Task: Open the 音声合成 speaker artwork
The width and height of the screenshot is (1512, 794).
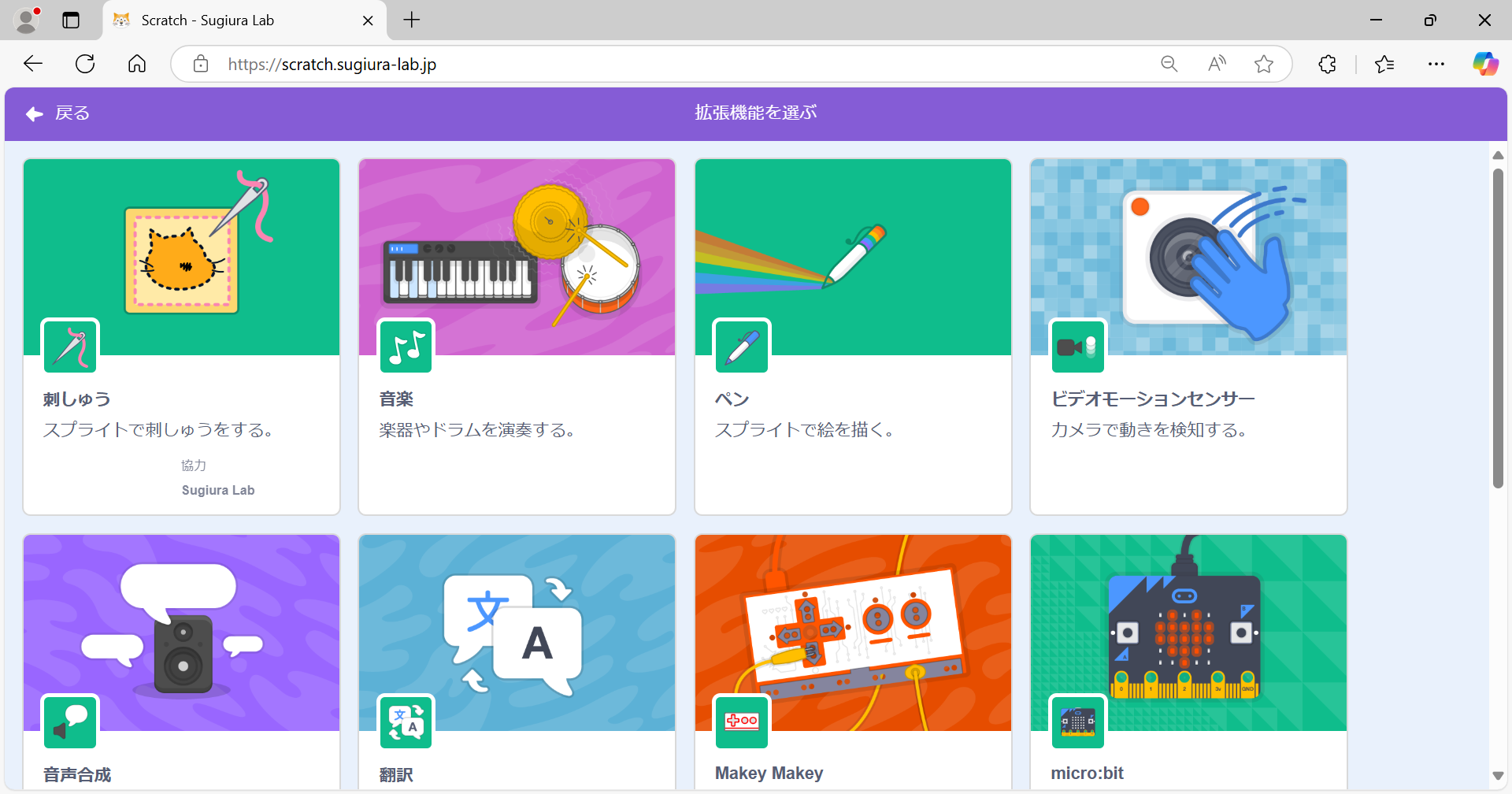Action: tap(182, 633)
